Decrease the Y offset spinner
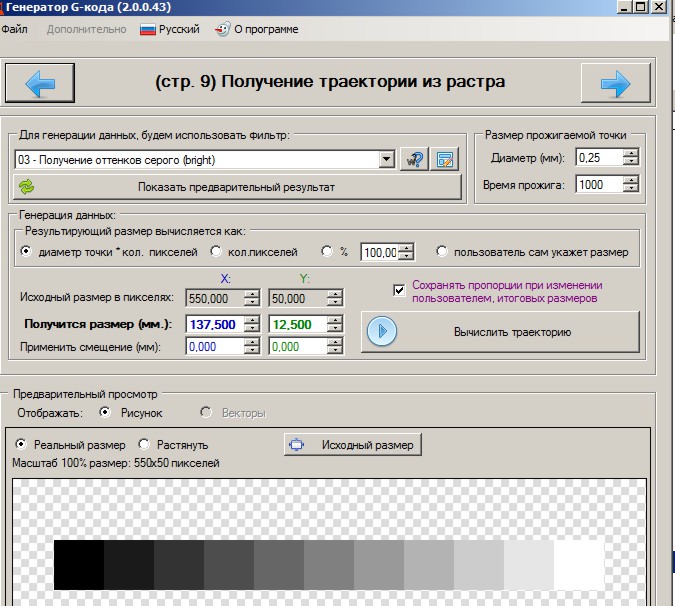 click(335, 350)
